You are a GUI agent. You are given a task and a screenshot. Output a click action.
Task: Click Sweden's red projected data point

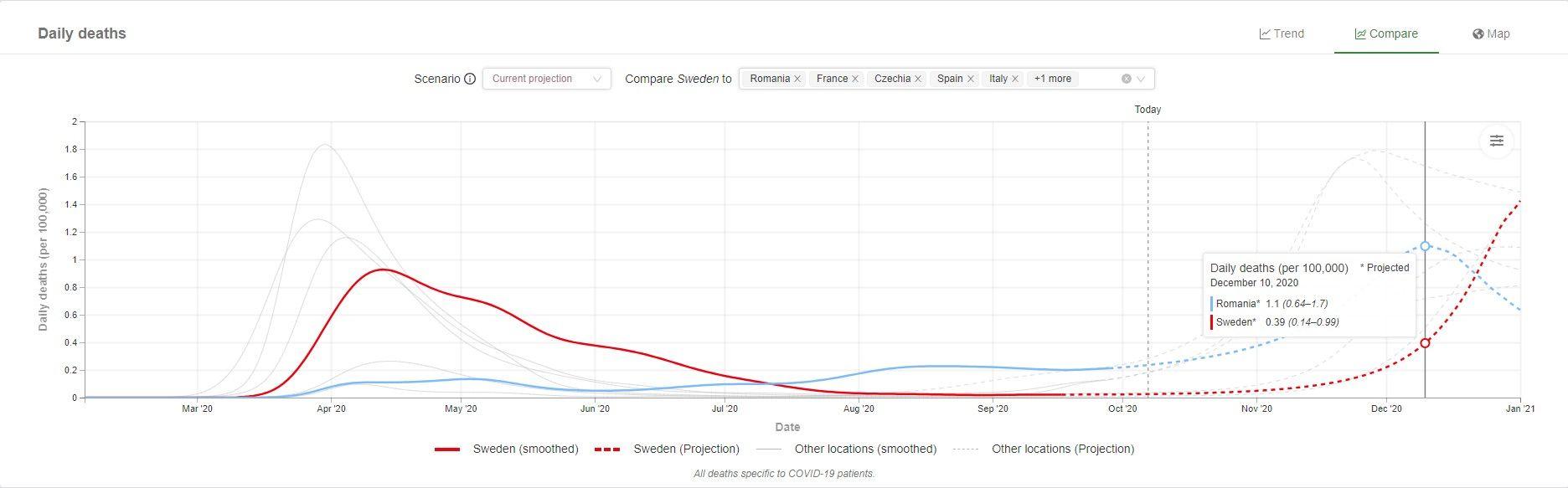1425,343
